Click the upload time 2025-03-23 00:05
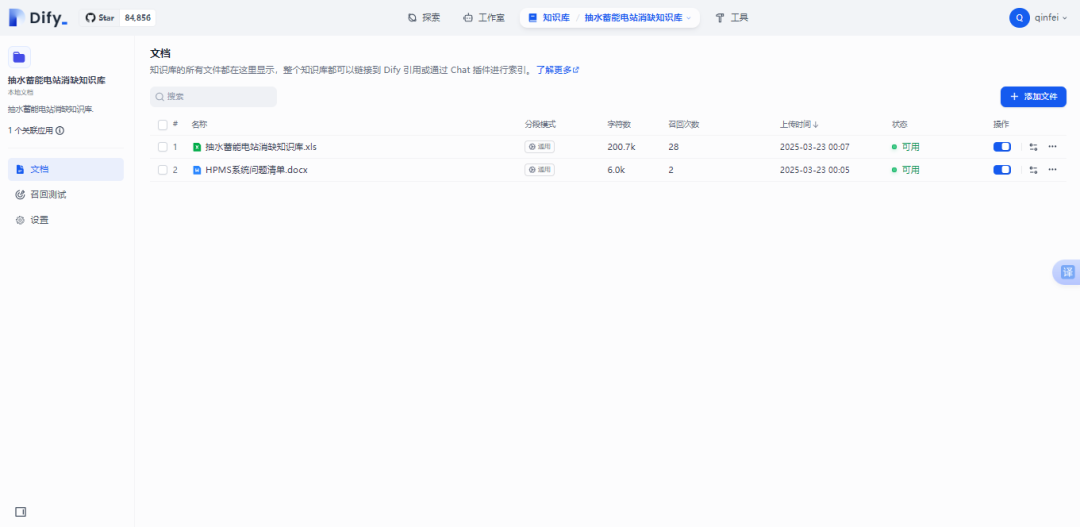 [814, 170]
